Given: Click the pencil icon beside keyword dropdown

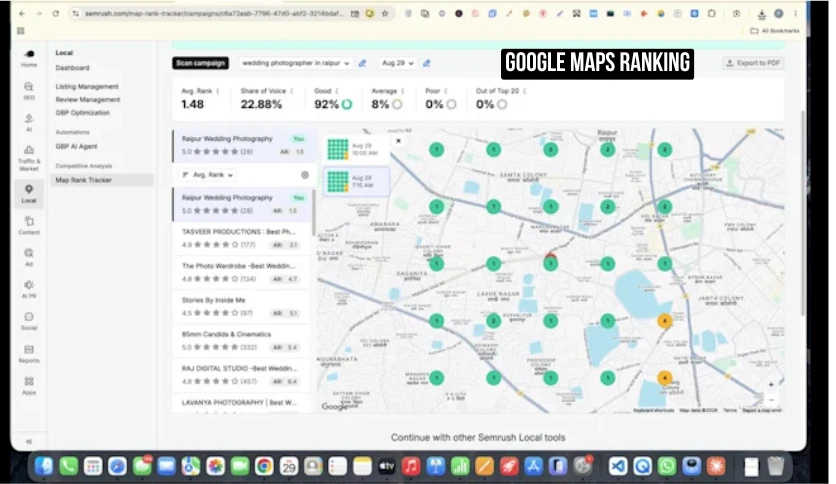Looking at the screenshot, I should point(363,63).
